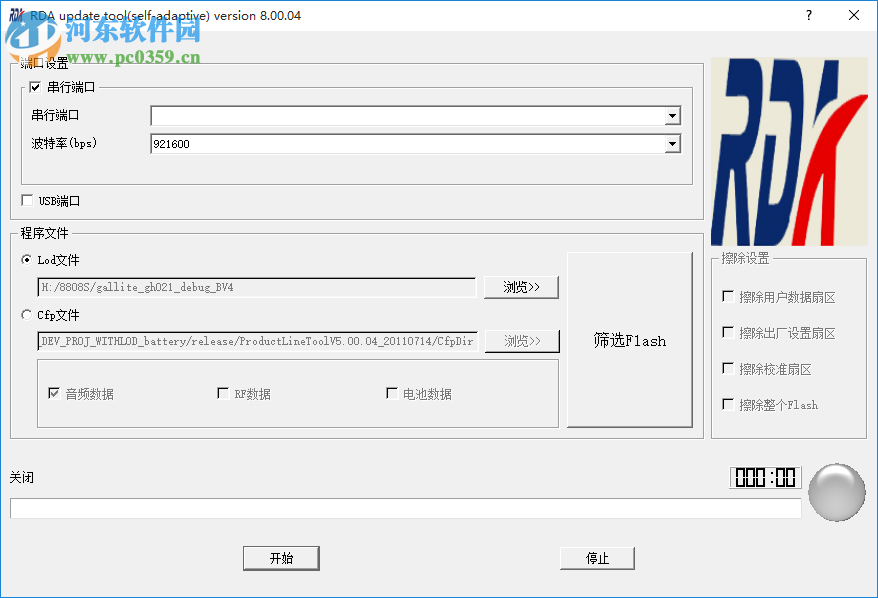The width and height of the screenshot is (878, 598).
Task: Open the 串行端口 dropdown list
Action: click(672, 115)
